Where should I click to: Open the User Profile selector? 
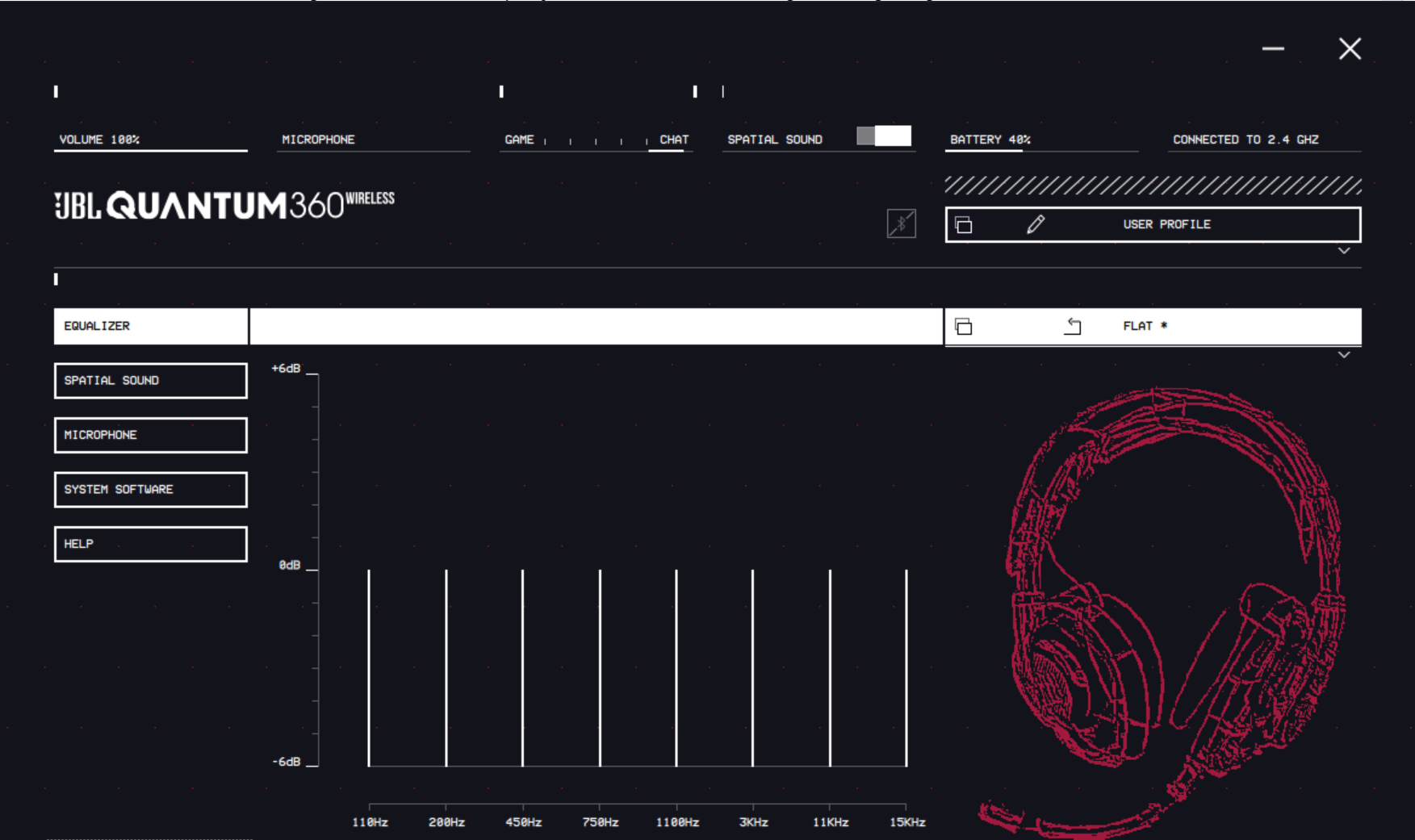click(1153, 224)
